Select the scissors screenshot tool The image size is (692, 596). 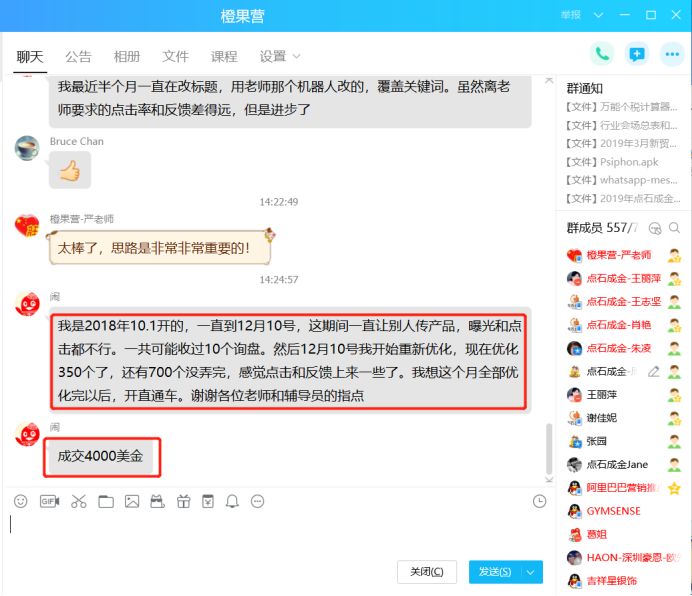point(79,501)
